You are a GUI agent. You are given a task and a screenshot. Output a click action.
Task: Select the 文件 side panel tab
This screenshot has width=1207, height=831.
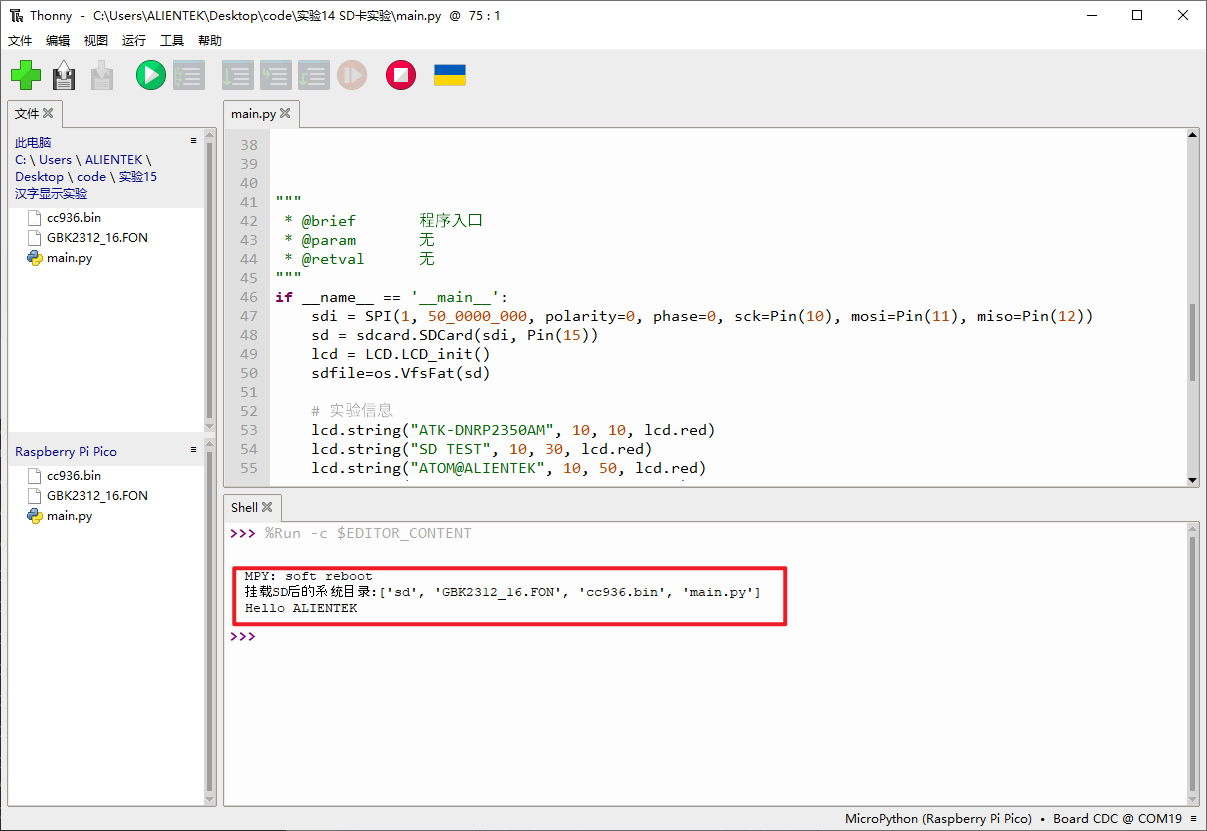coord(27,114)
